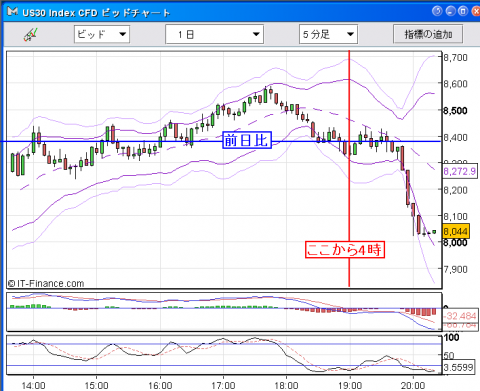Click the 3.5599 stochastic value label
480x391 pixels.
[458, 367]
